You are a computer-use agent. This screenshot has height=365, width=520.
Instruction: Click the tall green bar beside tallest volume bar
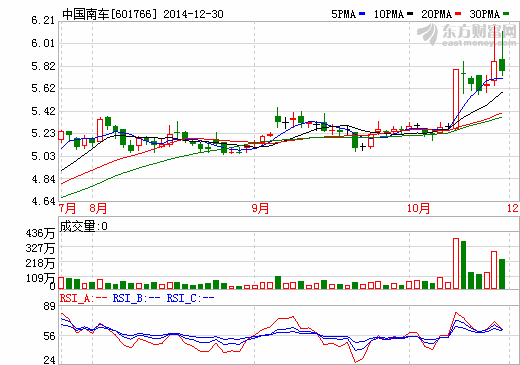point(463,265)
